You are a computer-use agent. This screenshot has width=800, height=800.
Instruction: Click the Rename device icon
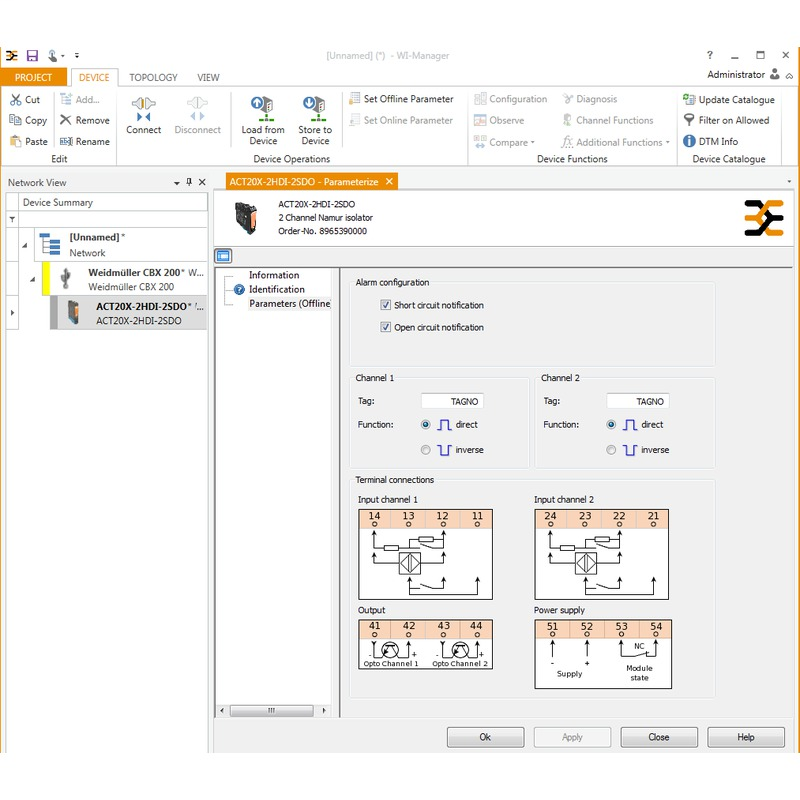pyautogui.click(x=66, y=141)
